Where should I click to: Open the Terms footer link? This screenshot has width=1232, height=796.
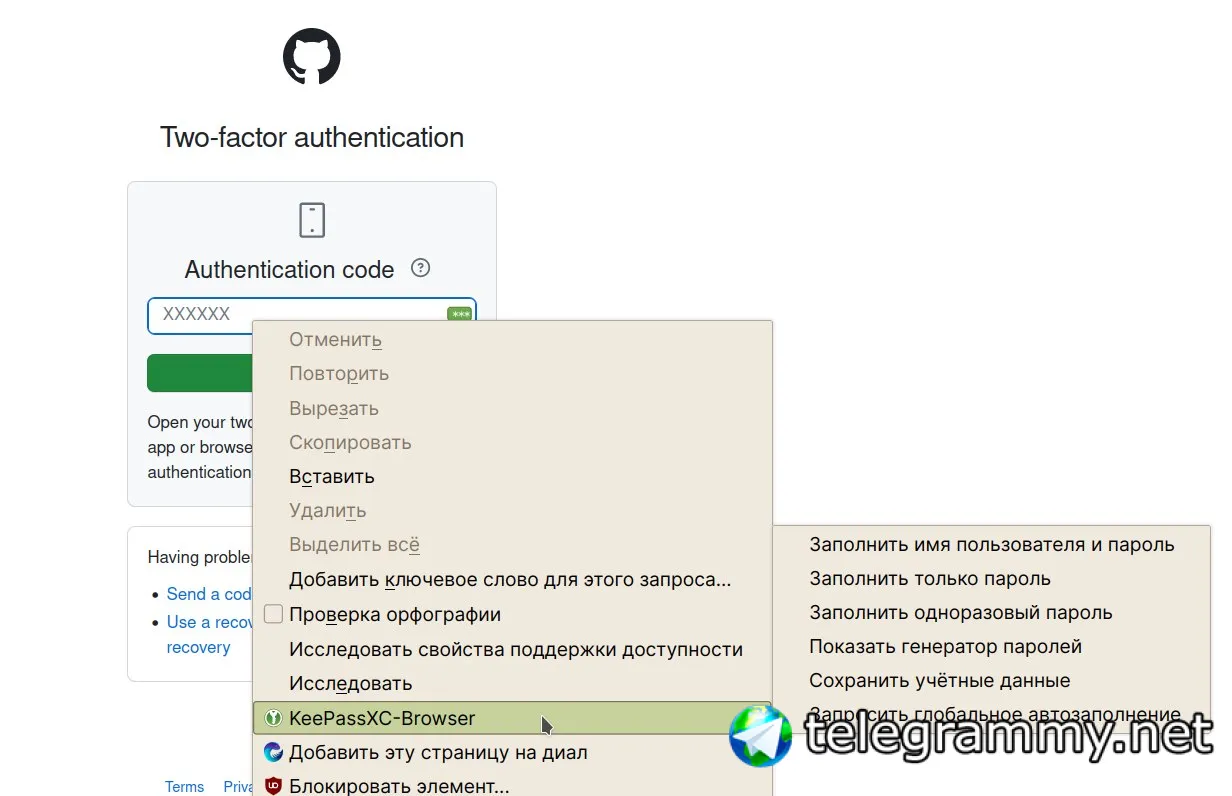click(184, 787)
